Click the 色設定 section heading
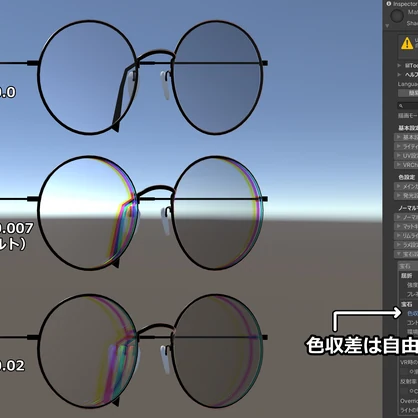 click(407, 177)
